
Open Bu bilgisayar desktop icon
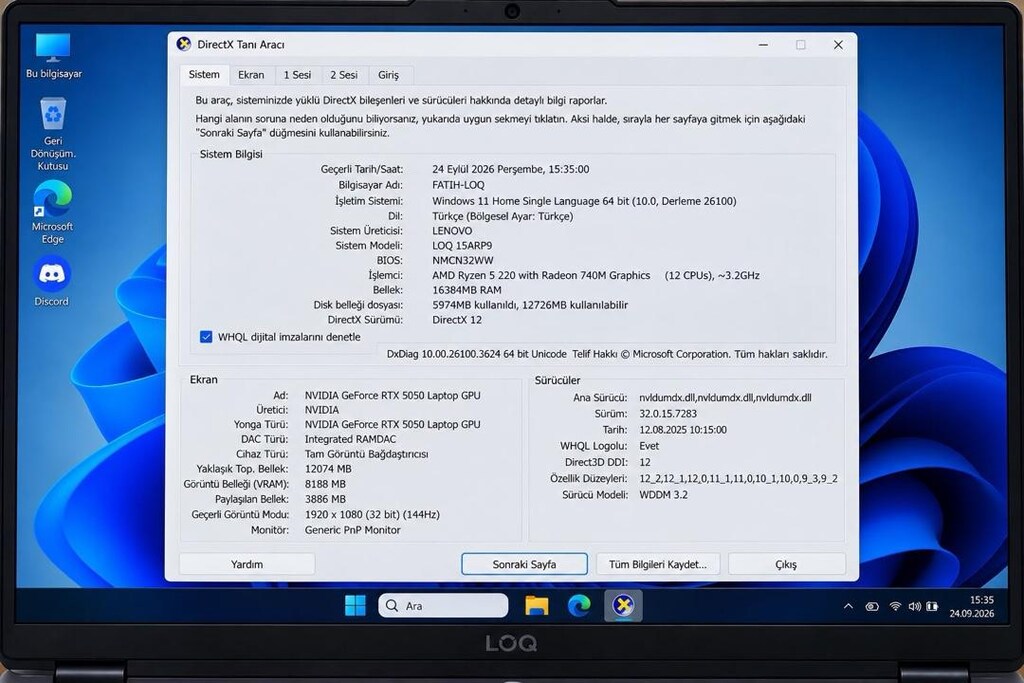click(54, 56)
